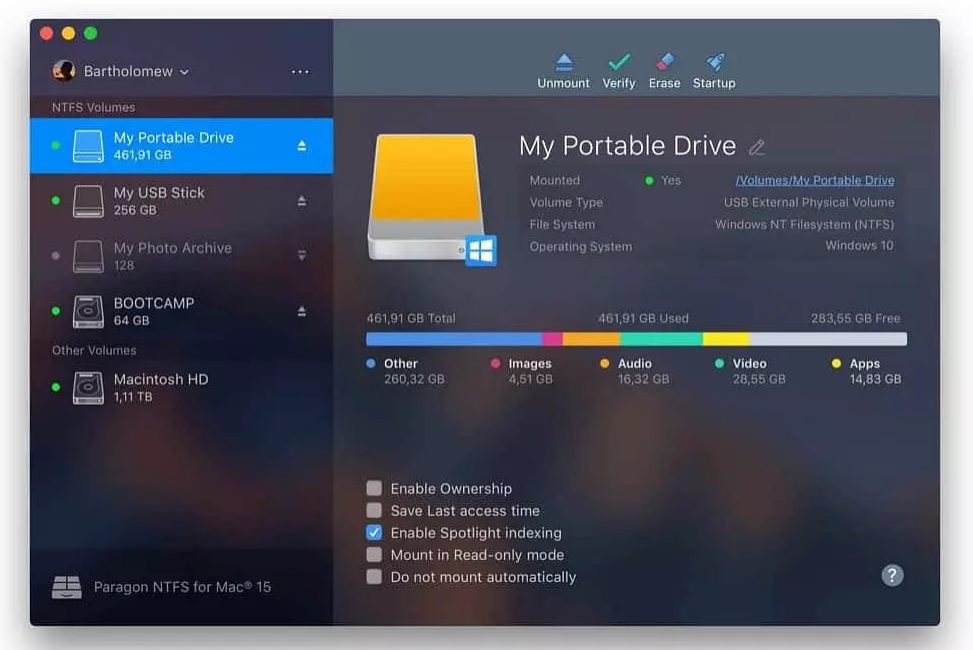The width and height of the screenshot is (973, 650).
Task: Eject BOOTCAMP volume with its eject icon
Action: click(x=302, y=311)
